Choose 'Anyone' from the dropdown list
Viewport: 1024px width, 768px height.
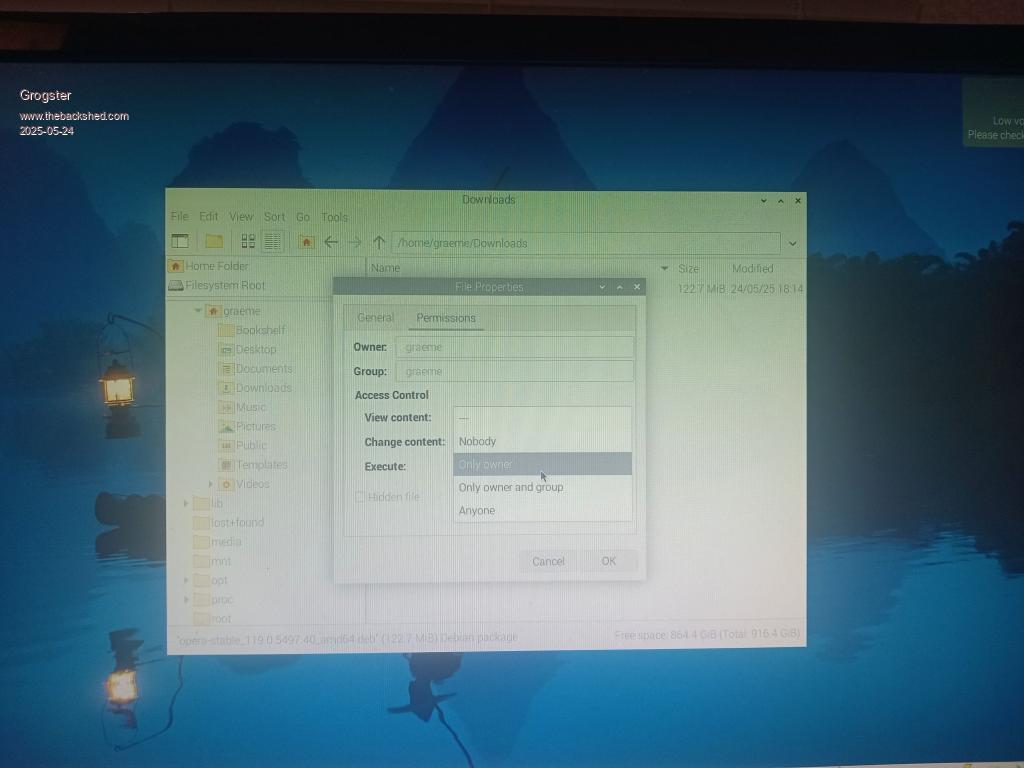(477, 510)
